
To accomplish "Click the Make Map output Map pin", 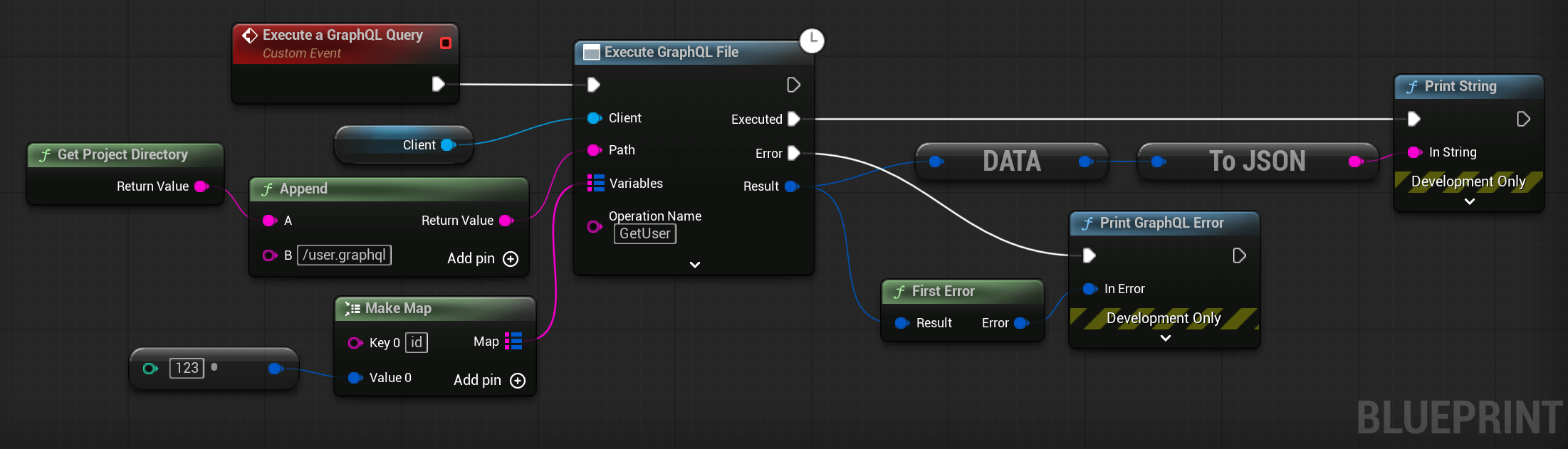I will click(x=513, y=342).
